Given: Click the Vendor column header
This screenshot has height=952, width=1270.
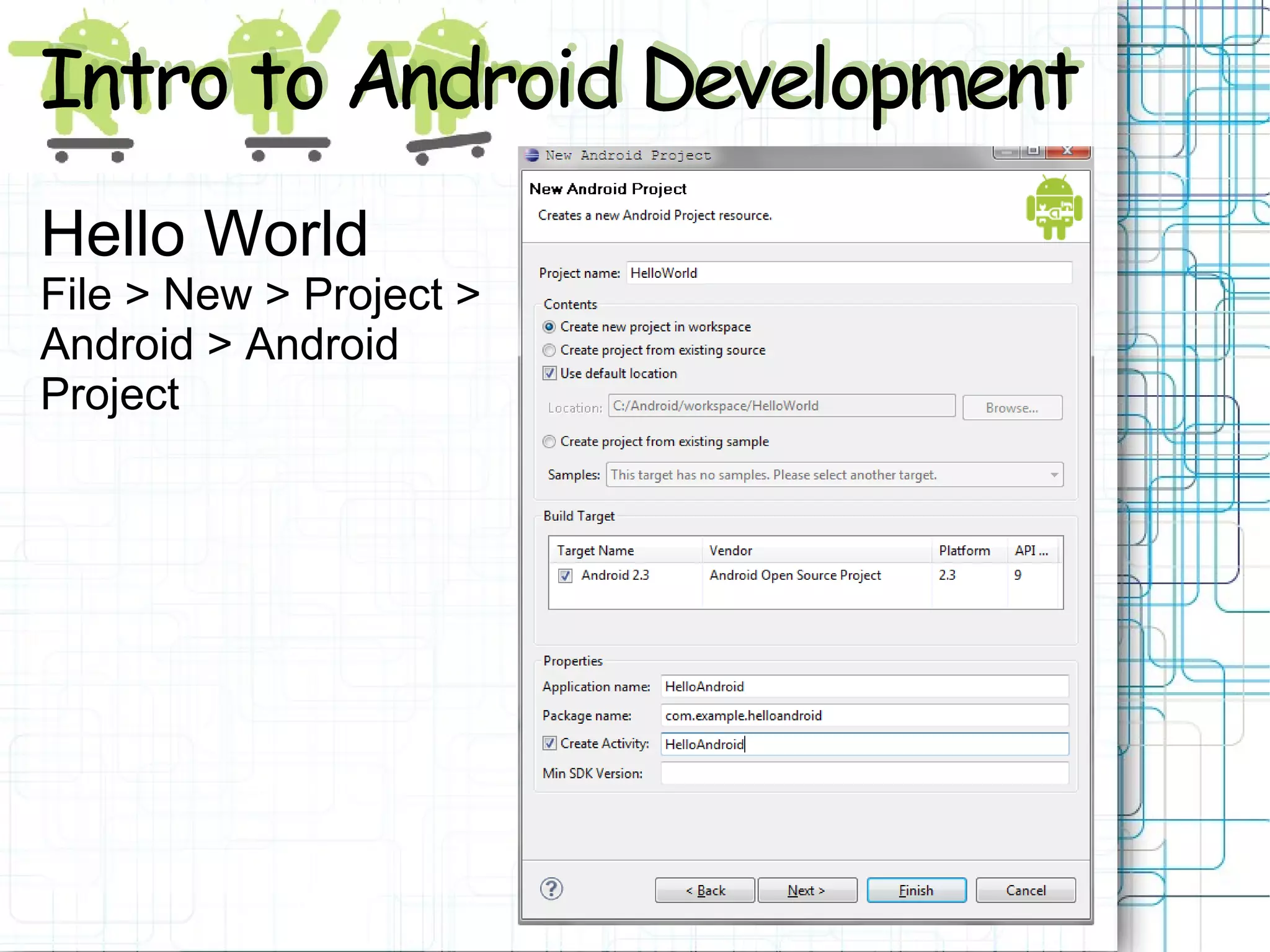Looking at the screenshot, I should coord(817,550).
